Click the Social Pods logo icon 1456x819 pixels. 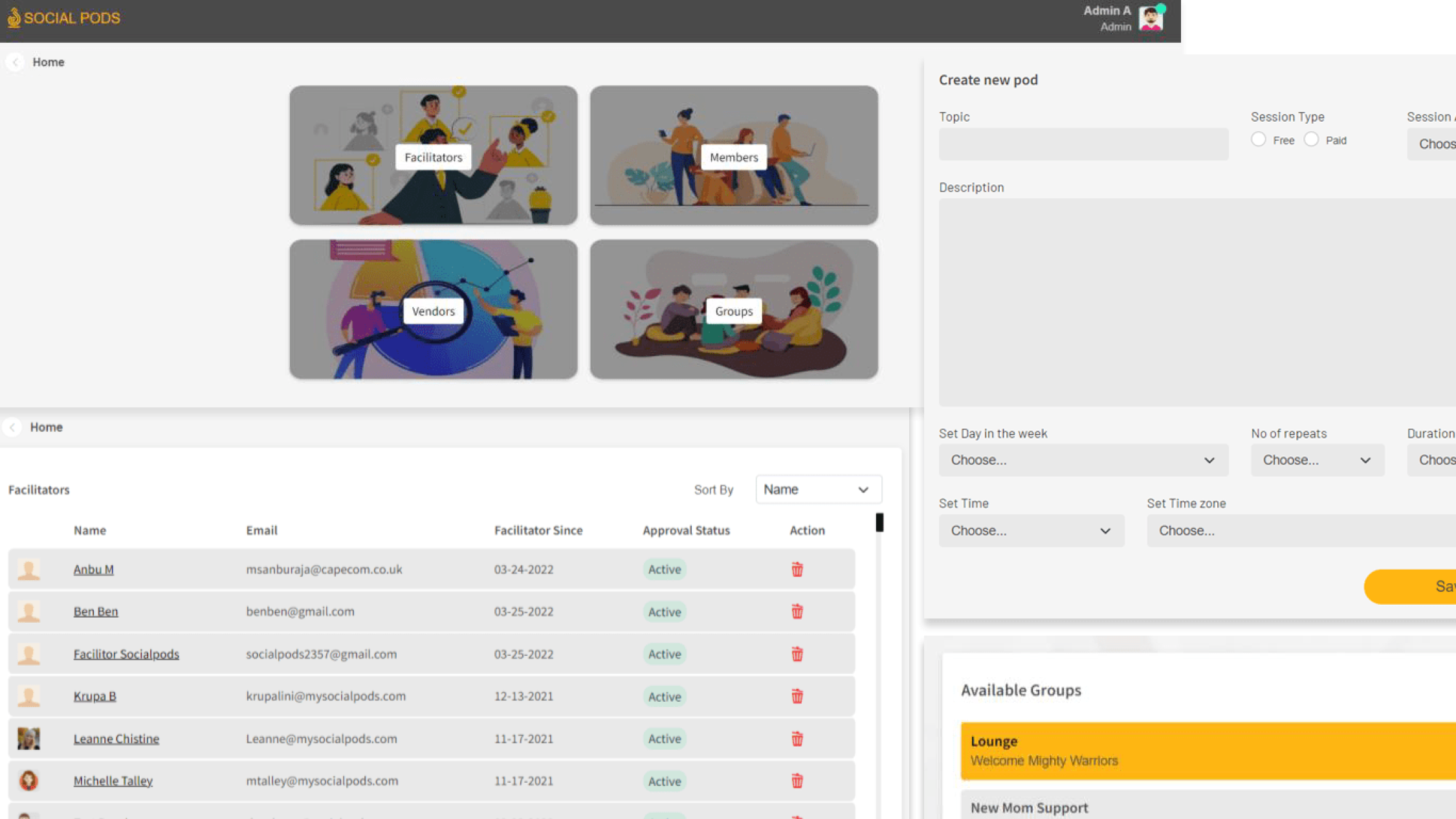[14, 17]
